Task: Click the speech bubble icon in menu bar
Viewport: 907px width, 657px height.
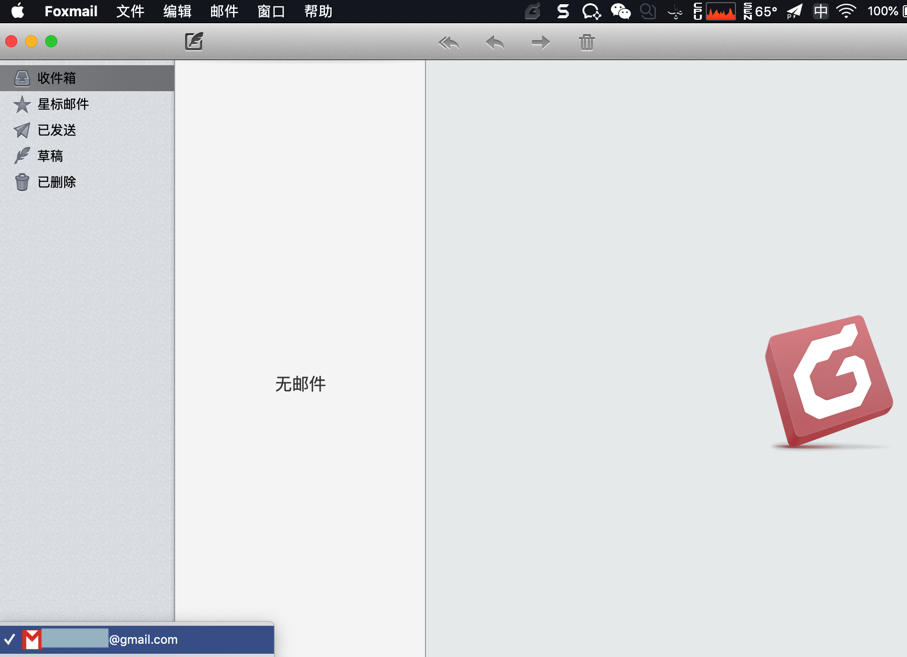Action: coord(591,11)
